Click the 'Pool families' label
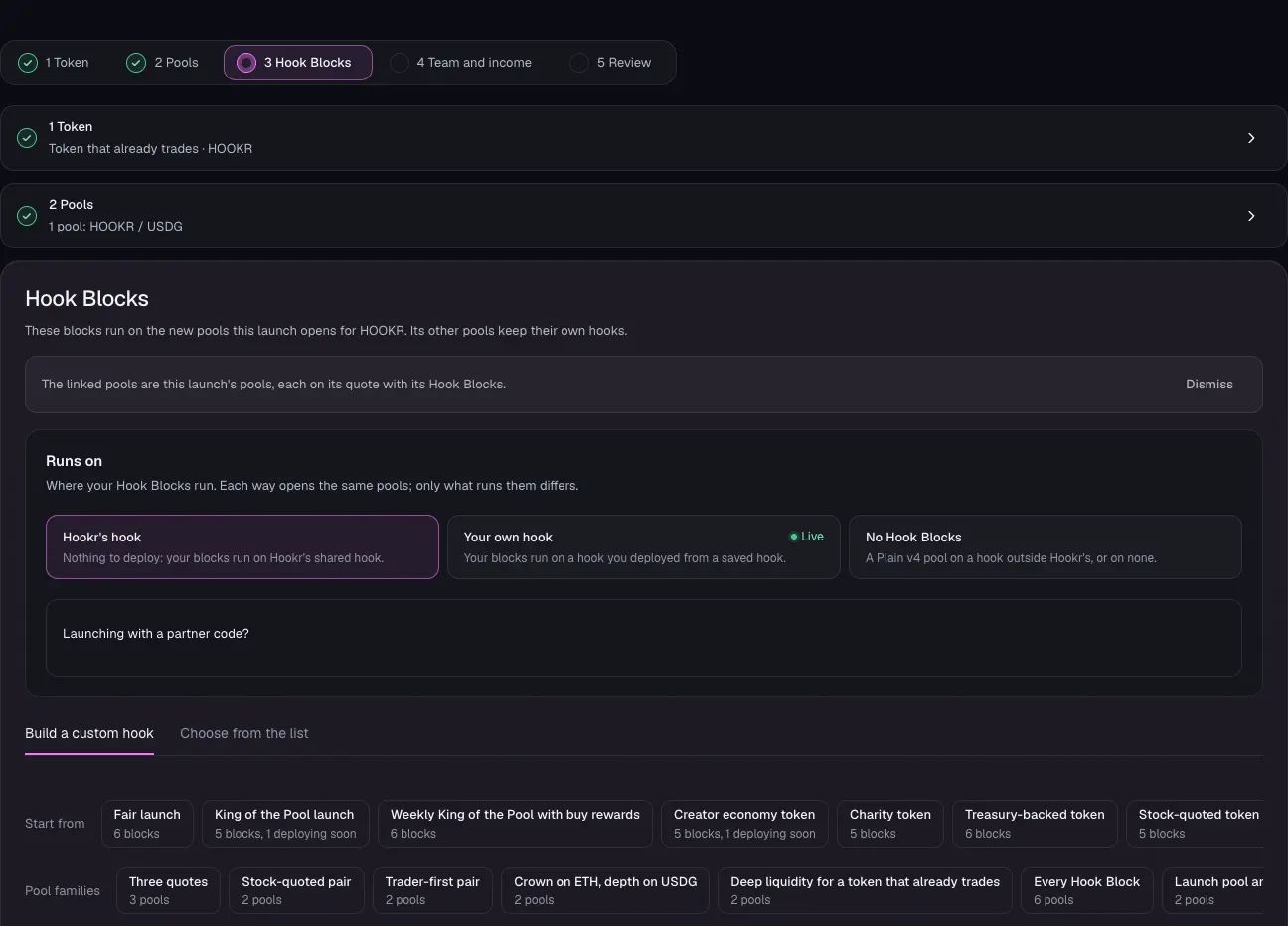Image resolution: width=1288 pixels, height=926 pixels. tap(63, 891)
